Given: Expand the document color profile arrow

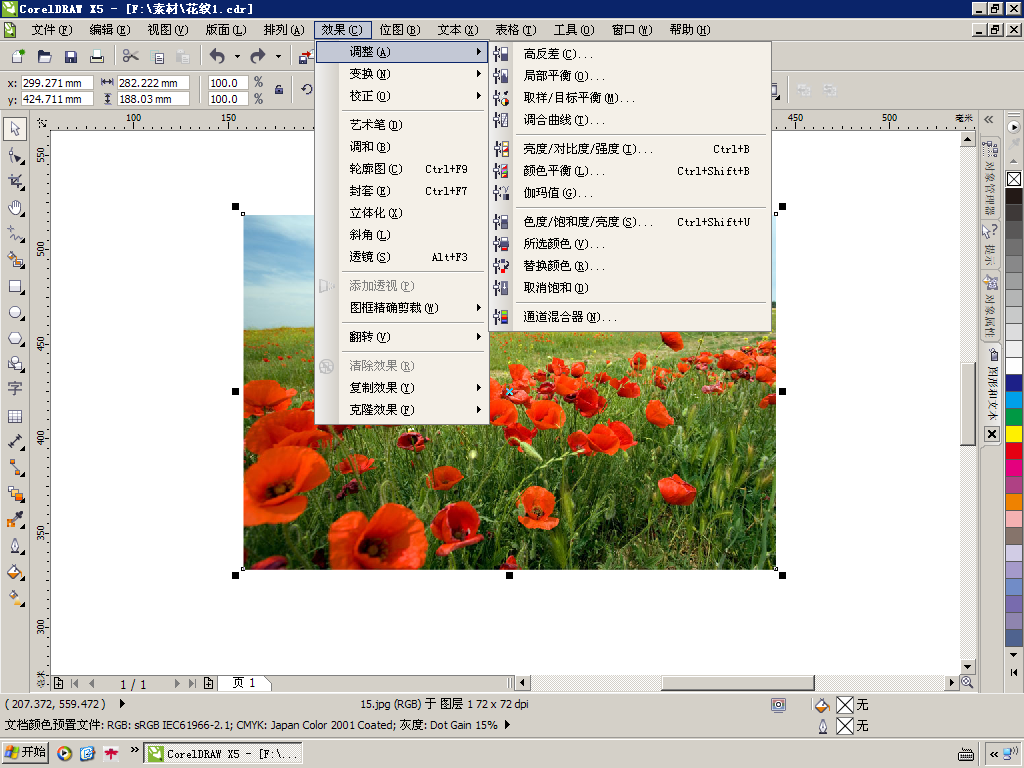Looking at the screenshot, I should click(507, 725).
